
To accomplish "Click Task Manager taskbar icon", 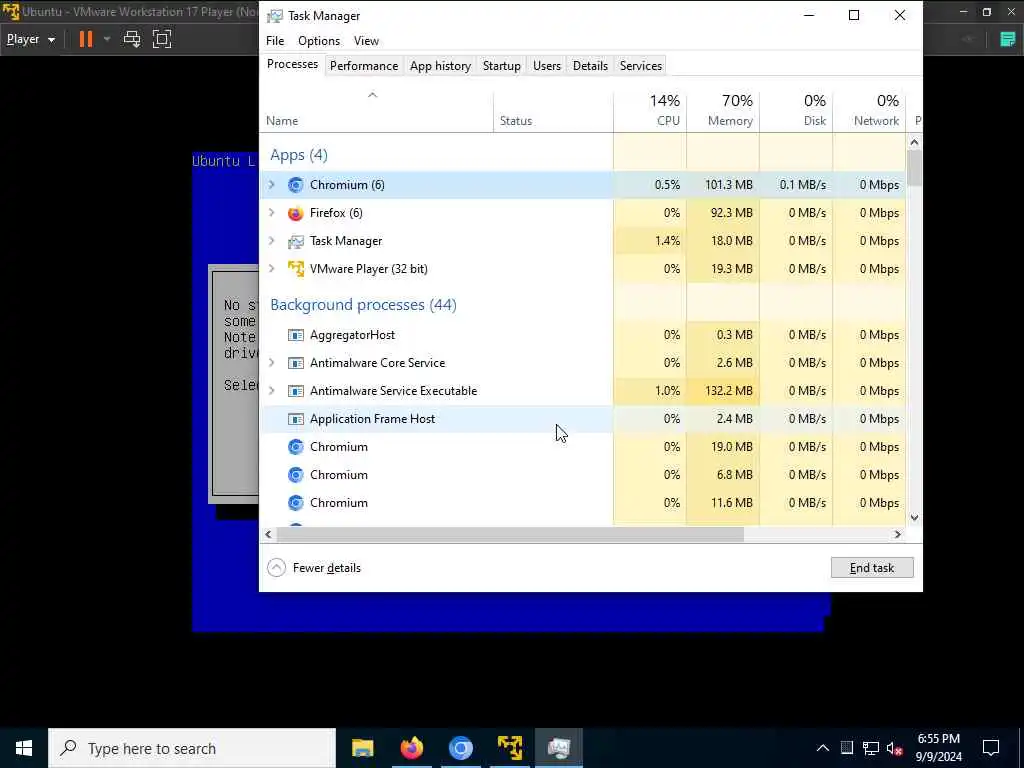I will pyautogui.click(x=559, y=748).
